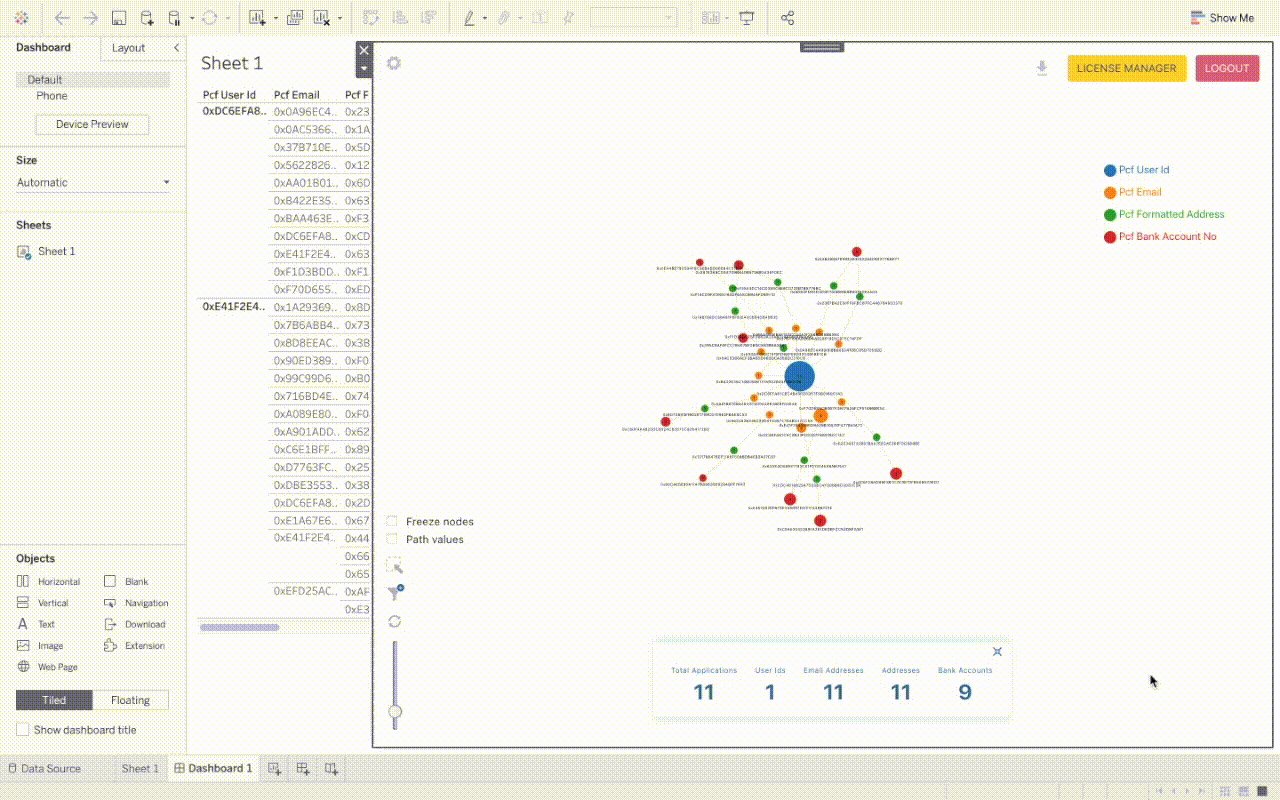Screen dimensions: 1280x800
Task: Click the Save icon in toolbar
Action: pyautogui.click(x=119, y=18)
